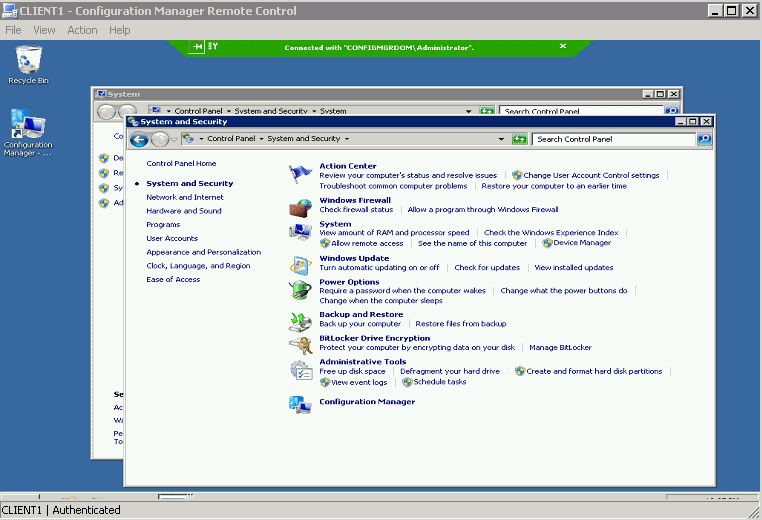This screenshot has width=762, height=520.
Task: Click the Action Center flag icon
Action: [x=300, y=174]
